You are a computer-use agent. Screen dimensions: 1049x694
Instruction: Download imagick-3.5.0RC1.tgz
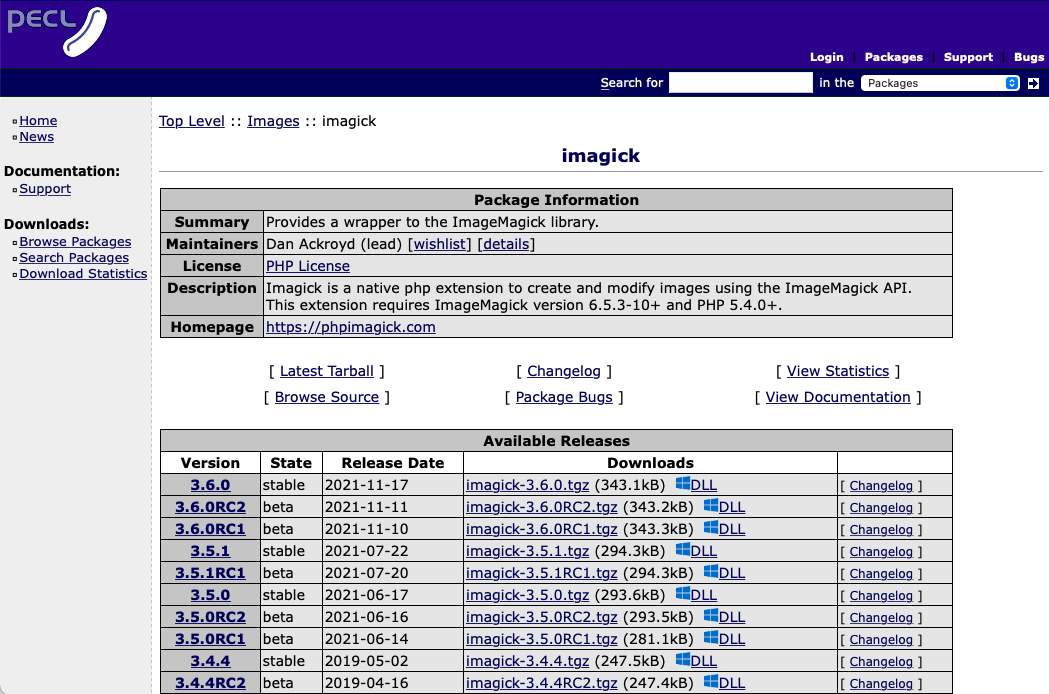pos(541,639)
